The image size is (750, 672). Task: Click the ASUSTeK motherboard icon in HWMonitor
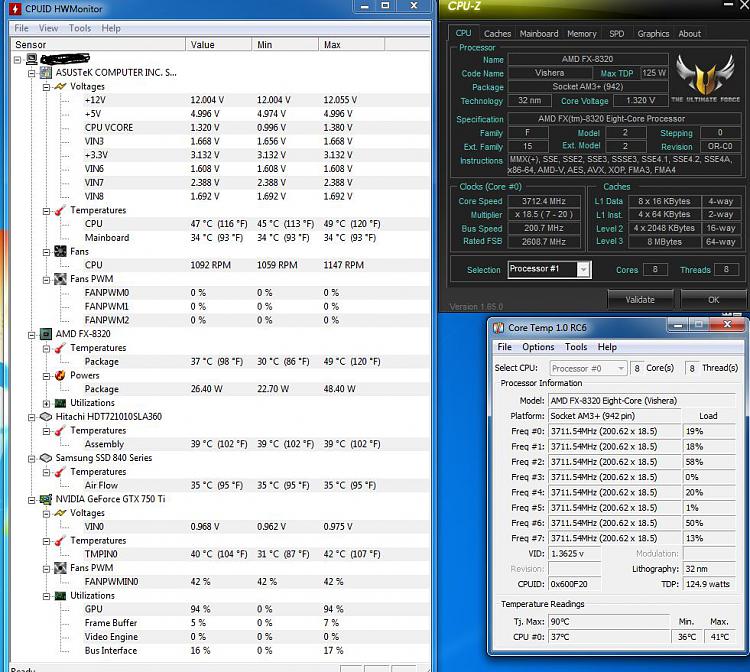click(x=45, y=73)
